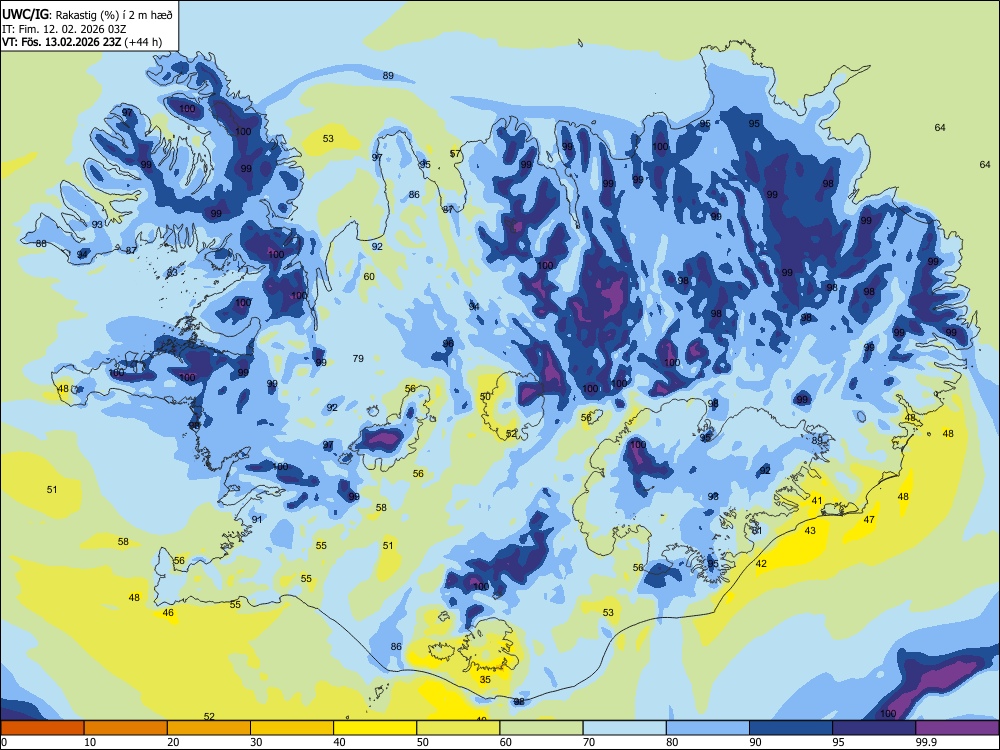Viewport: 1000px width, 750px height.
Task: Click the legend scale label '20'
Action: pos(173,742)
